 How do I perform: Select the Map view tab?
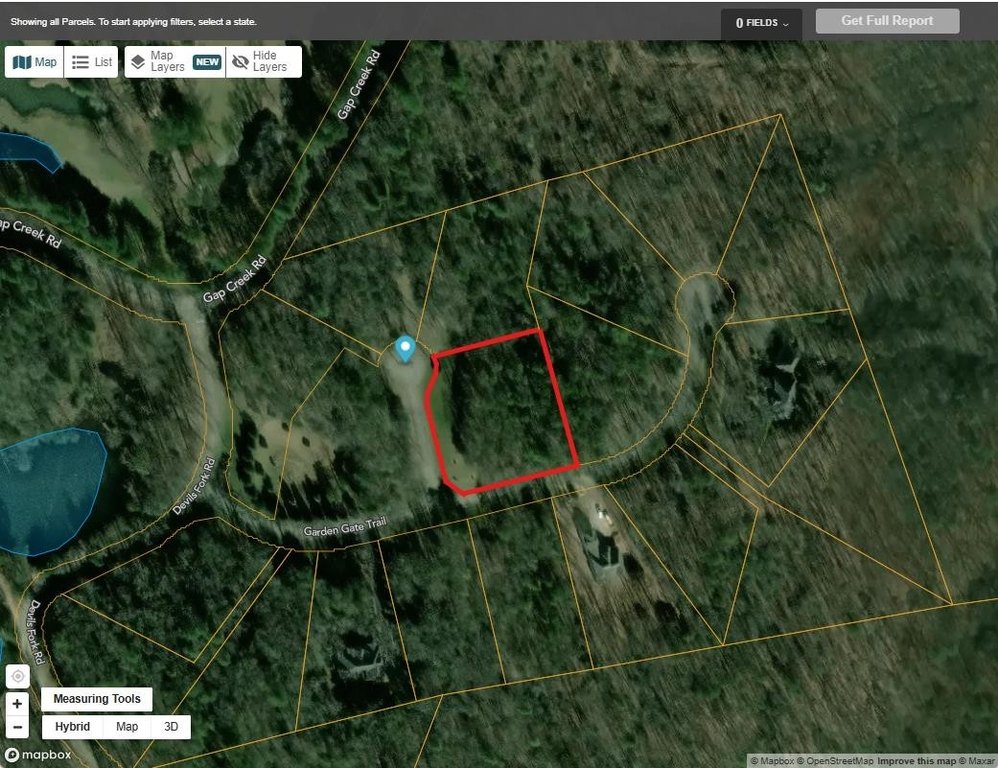[34, 62]
